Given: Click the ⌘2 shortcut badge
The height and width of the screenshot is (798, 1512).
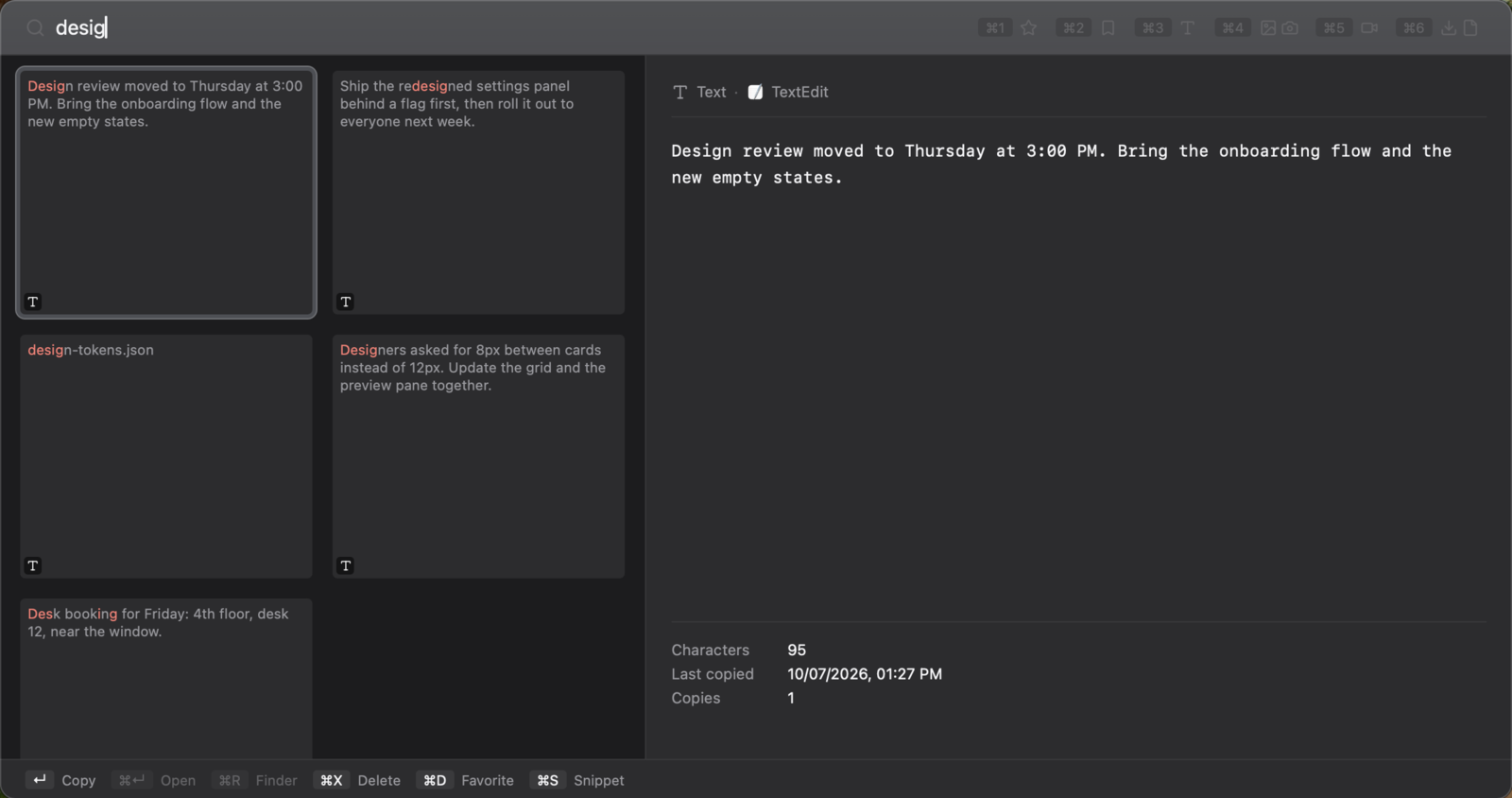Looking at the screenshot, I should [x=1074, y=28].
